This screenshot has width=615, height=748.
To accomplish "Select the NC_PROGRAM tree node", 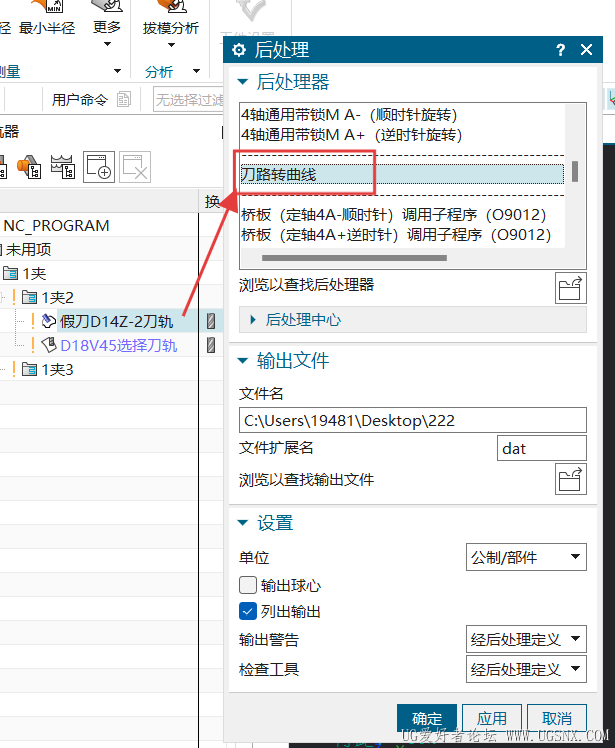I will 56,225.
